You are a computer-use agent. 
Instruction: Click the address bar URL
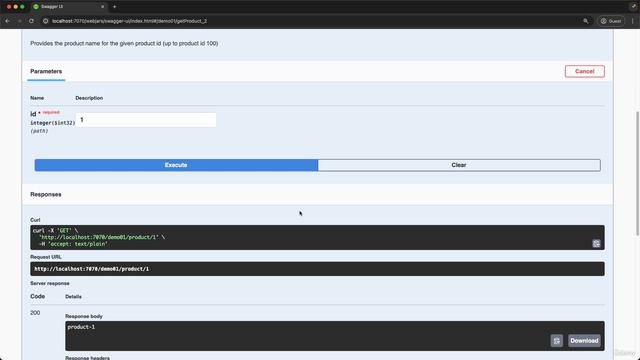(129, 21)
